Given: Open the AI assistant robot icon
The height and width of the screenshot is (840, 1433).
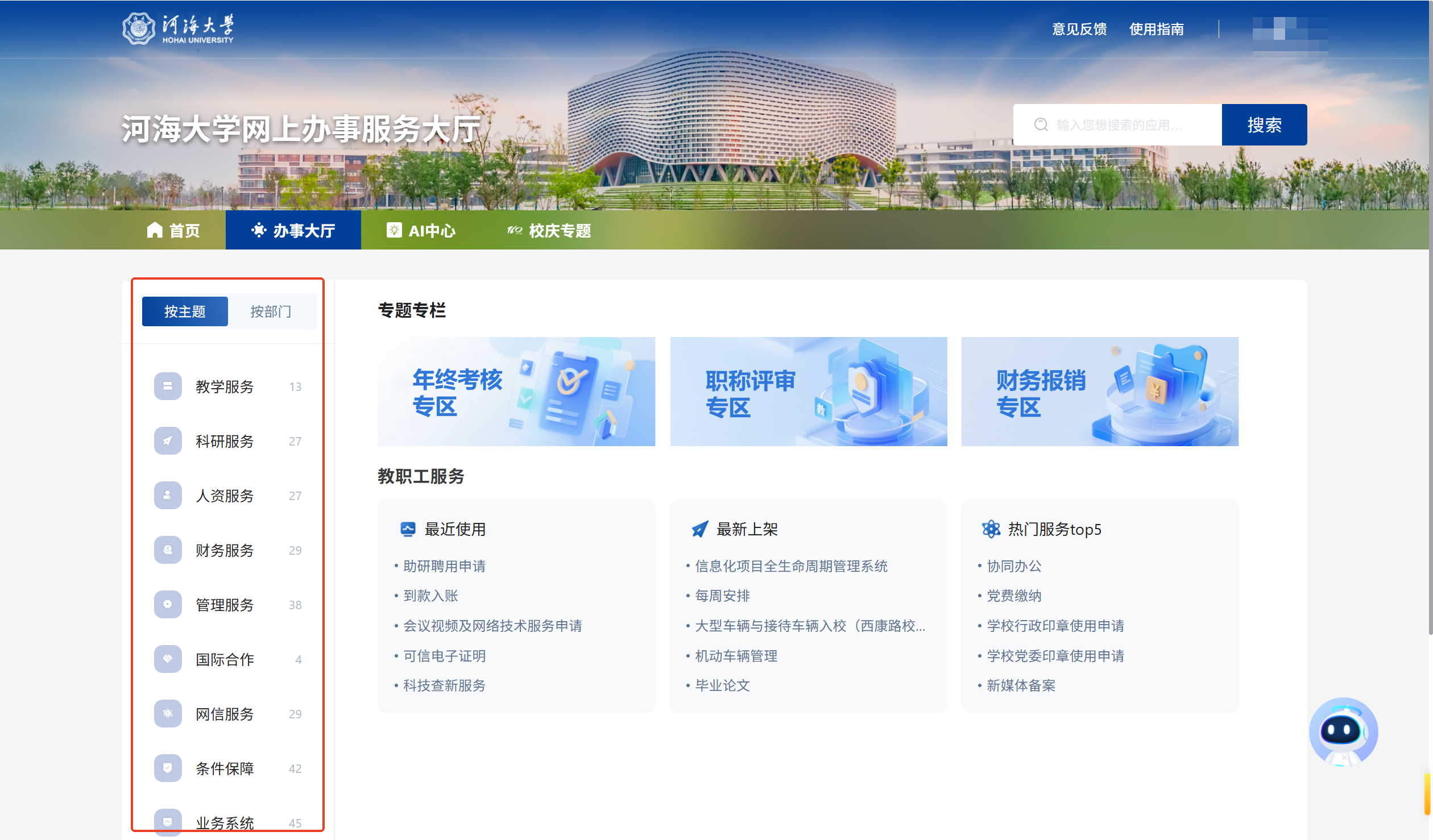Looking at the screenshot, I should pyautogui.click(x=1343, y=731).
